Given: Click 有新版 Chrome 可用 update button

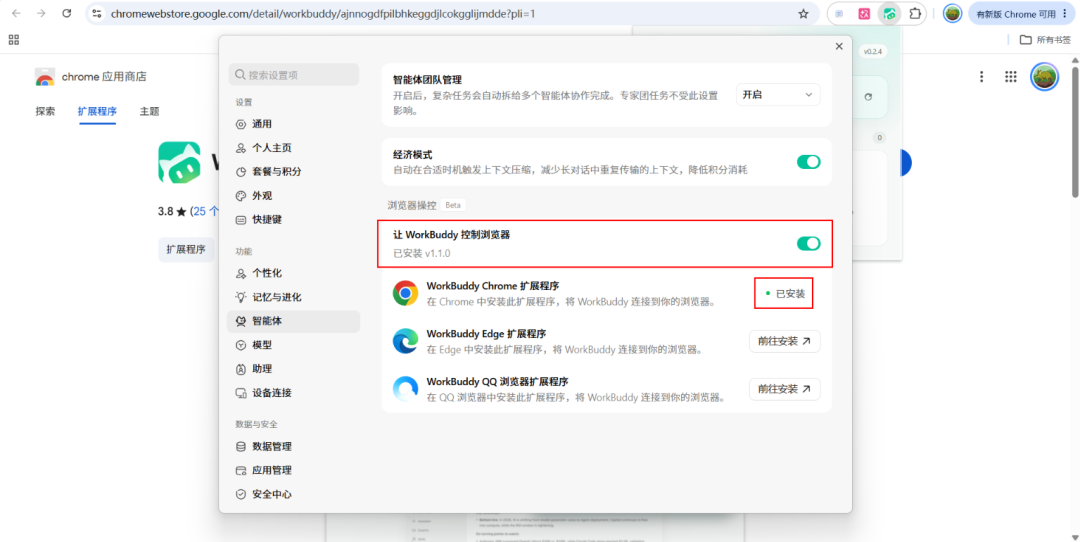Looking at the screenshot, I should (x=1020, y=14).
